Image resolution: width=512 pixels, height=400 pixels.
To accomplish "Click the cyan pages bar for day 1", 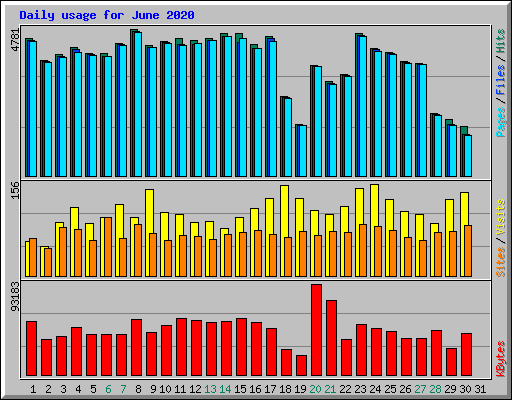I will pyautogui.click(x=33, y=109).
